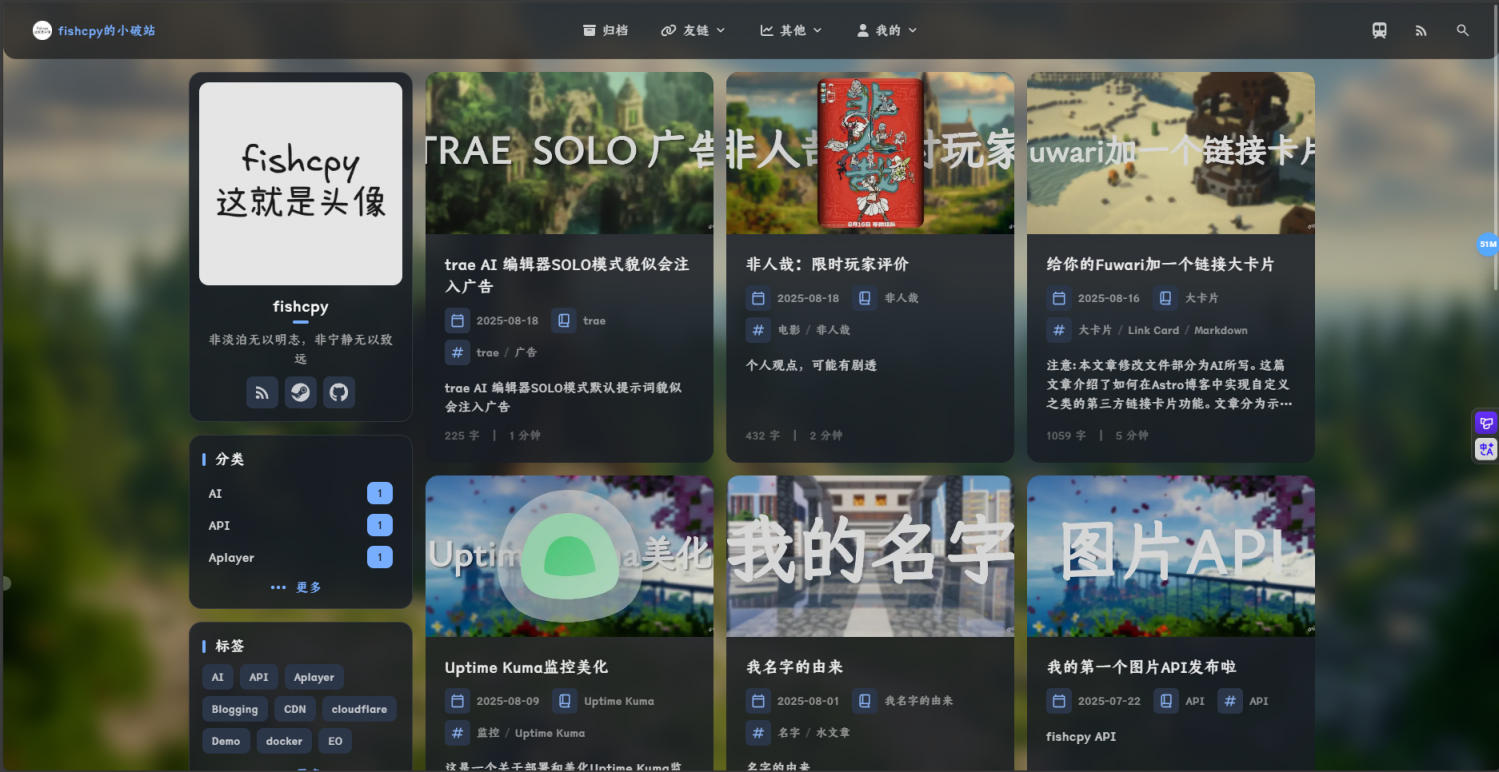Image resolution: width=1499 pixels, height=772 pixels.
Task: Click the Aplayer tag chip
Action: tap(314, 677)
